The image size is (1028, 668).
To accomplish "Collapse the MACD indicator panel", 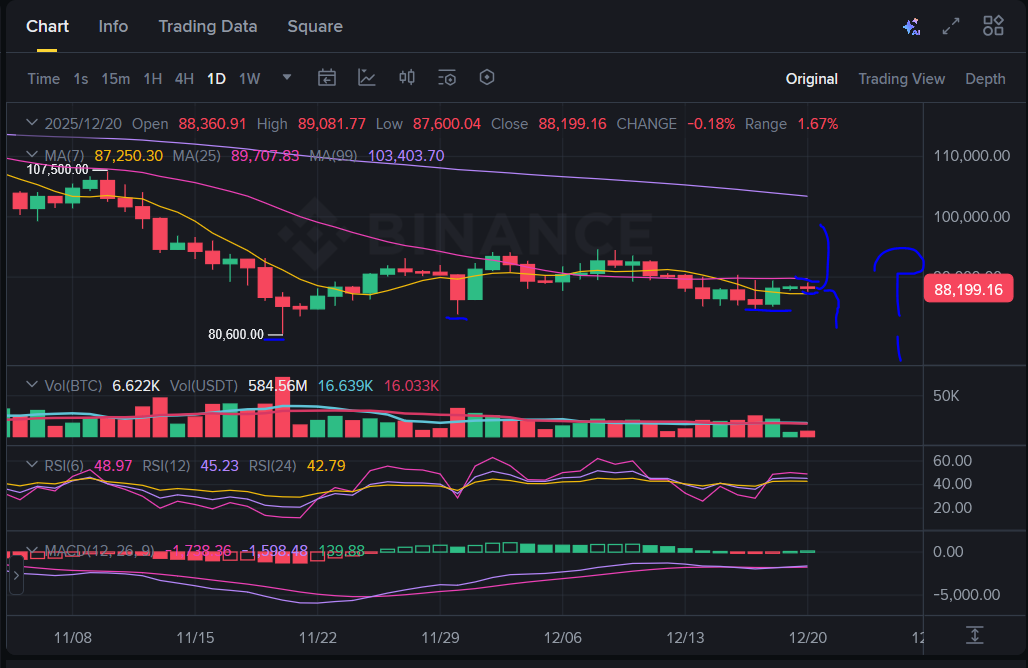I will pos(31,549).
